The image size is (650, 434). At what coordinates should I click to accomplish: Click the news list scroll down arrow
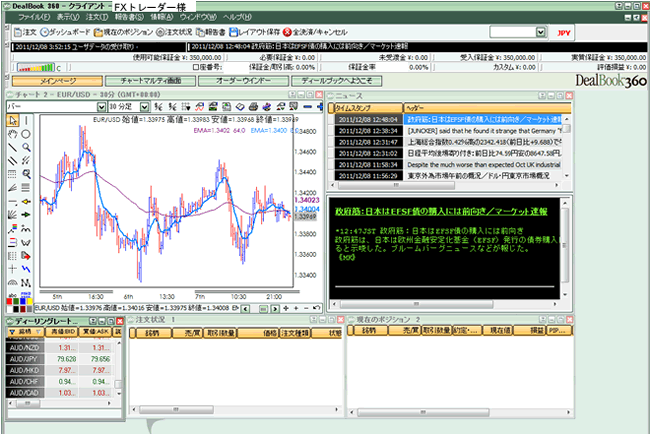[566, 176]
